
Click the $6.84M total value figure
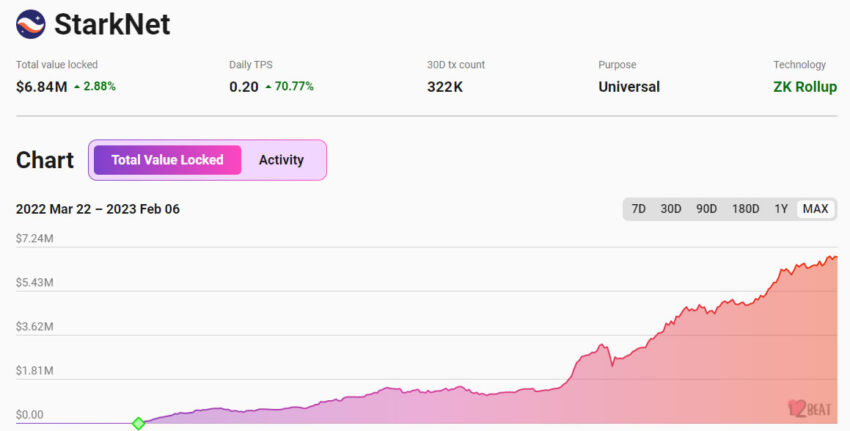(41, 87)
